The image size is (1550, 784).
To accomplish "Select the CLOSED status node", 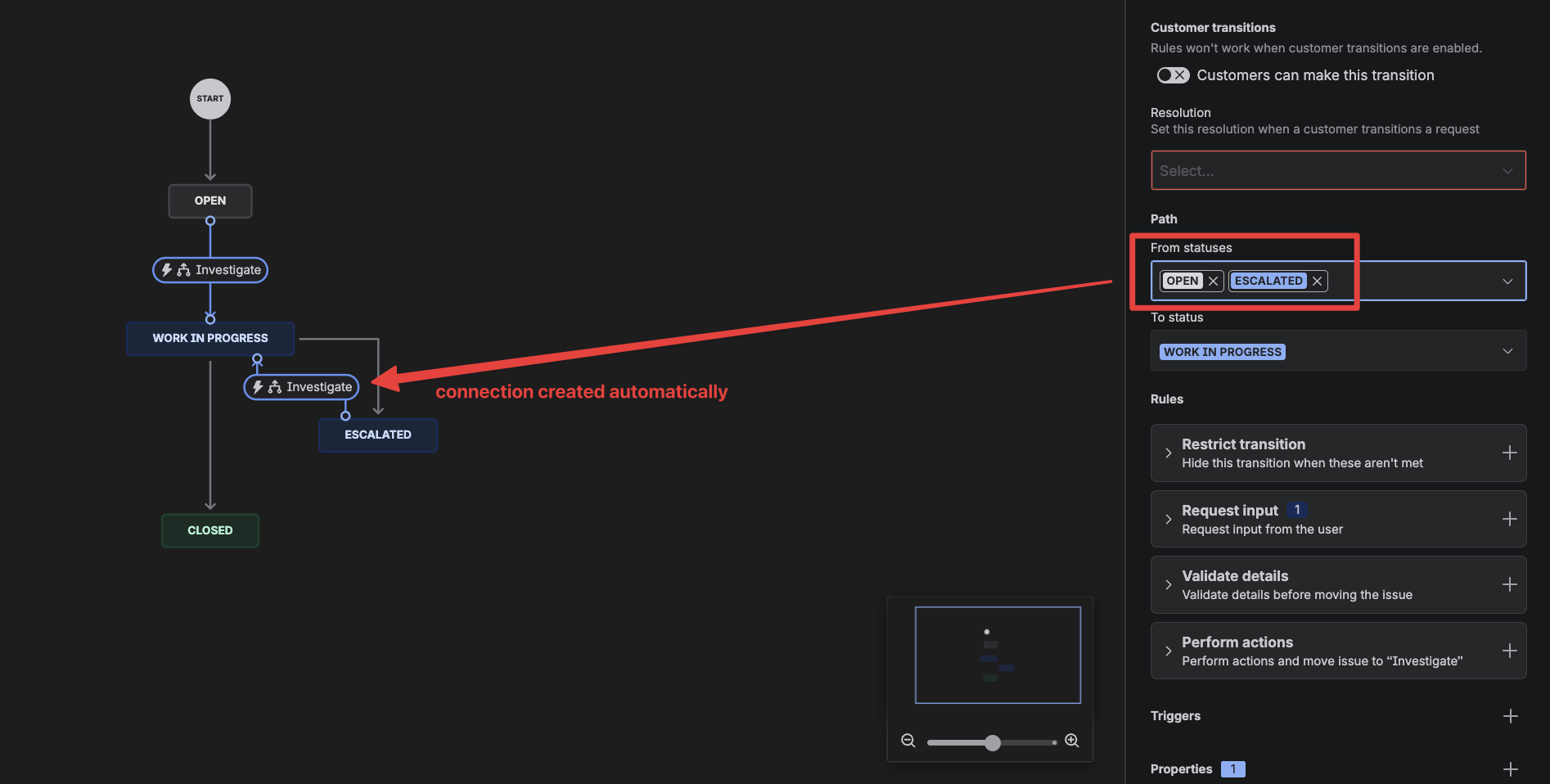I will click(210, 530).
